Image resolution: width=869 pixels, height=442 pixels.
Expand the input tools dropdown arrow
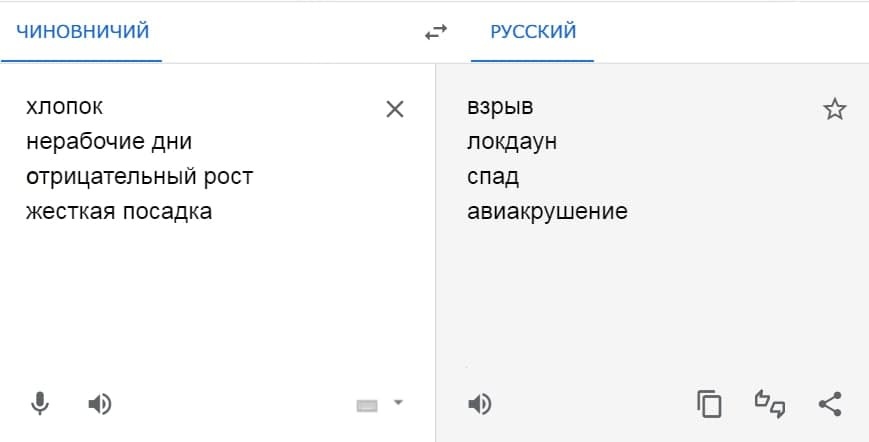pyautogui.click(x=398, y=403)
